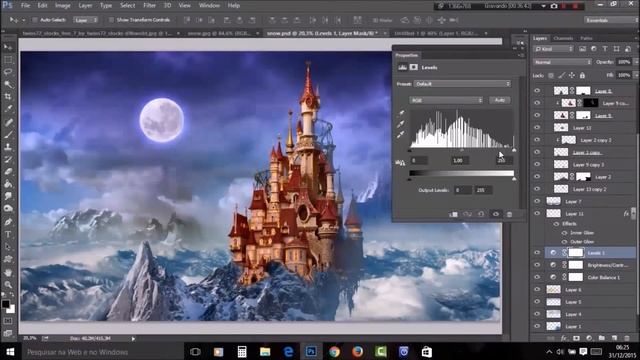Hide Layer 1 using its eye icon

(537, 326)
